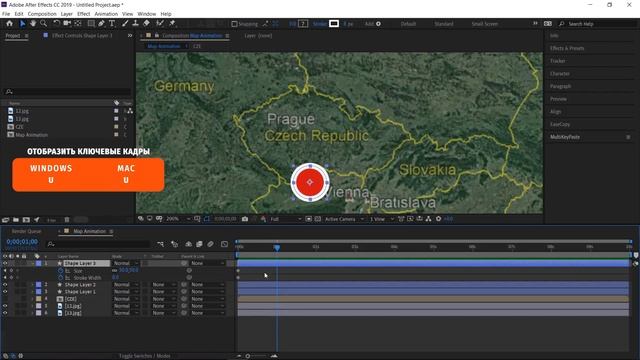Viewport: 640px width, 360px height.
Task: Select the Clone Stamp tool
Action: (x=136, y=24)
